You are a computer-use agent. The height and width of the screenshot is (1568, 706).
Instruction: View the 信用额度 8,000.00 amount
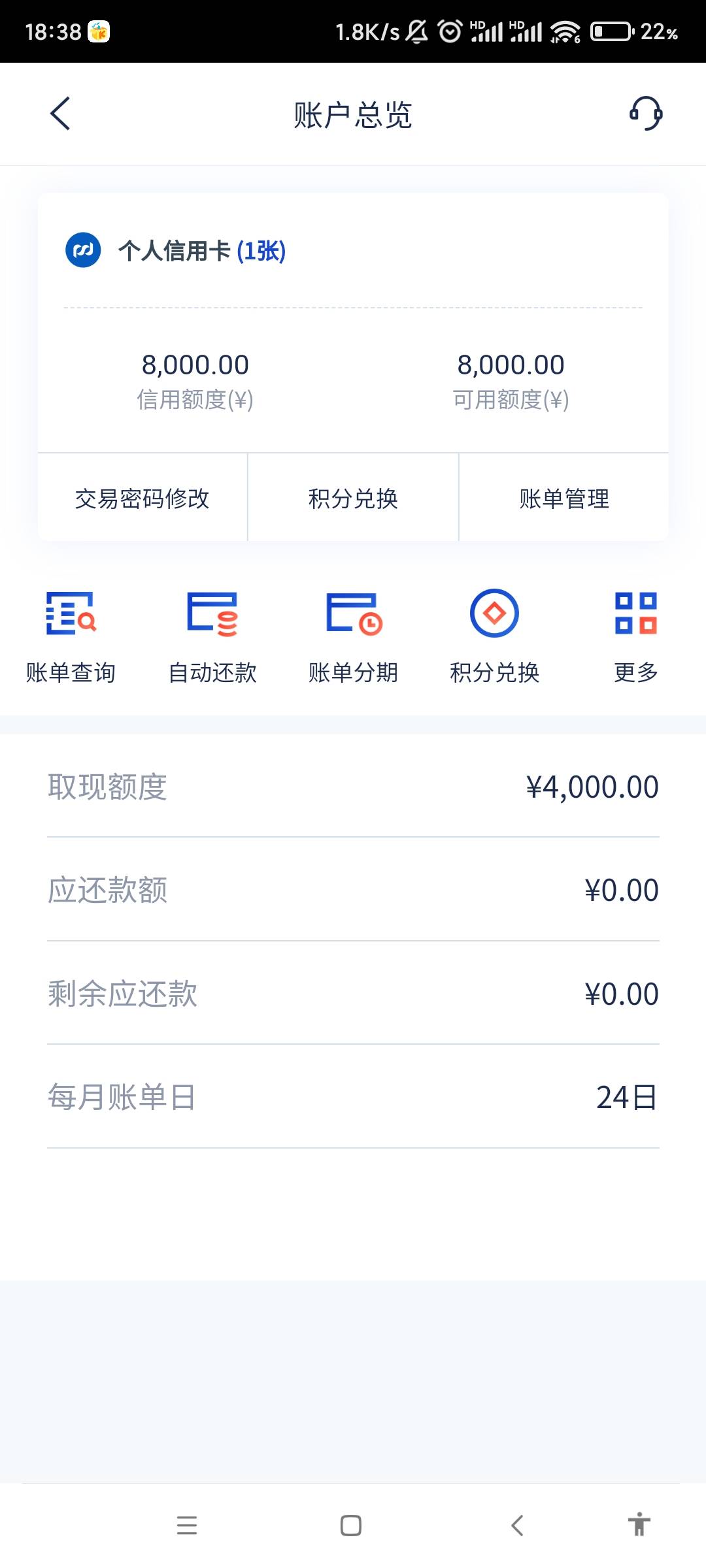[x=195, y=365]
